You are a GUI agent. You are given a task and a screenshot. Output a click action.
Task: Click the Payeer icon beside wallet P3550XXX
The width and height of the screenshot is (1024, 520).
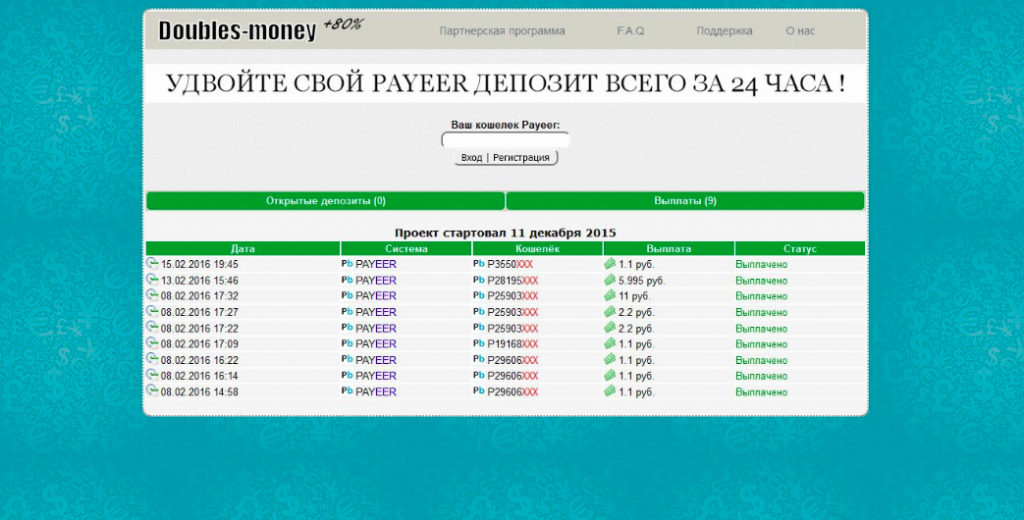pos(479,264)
